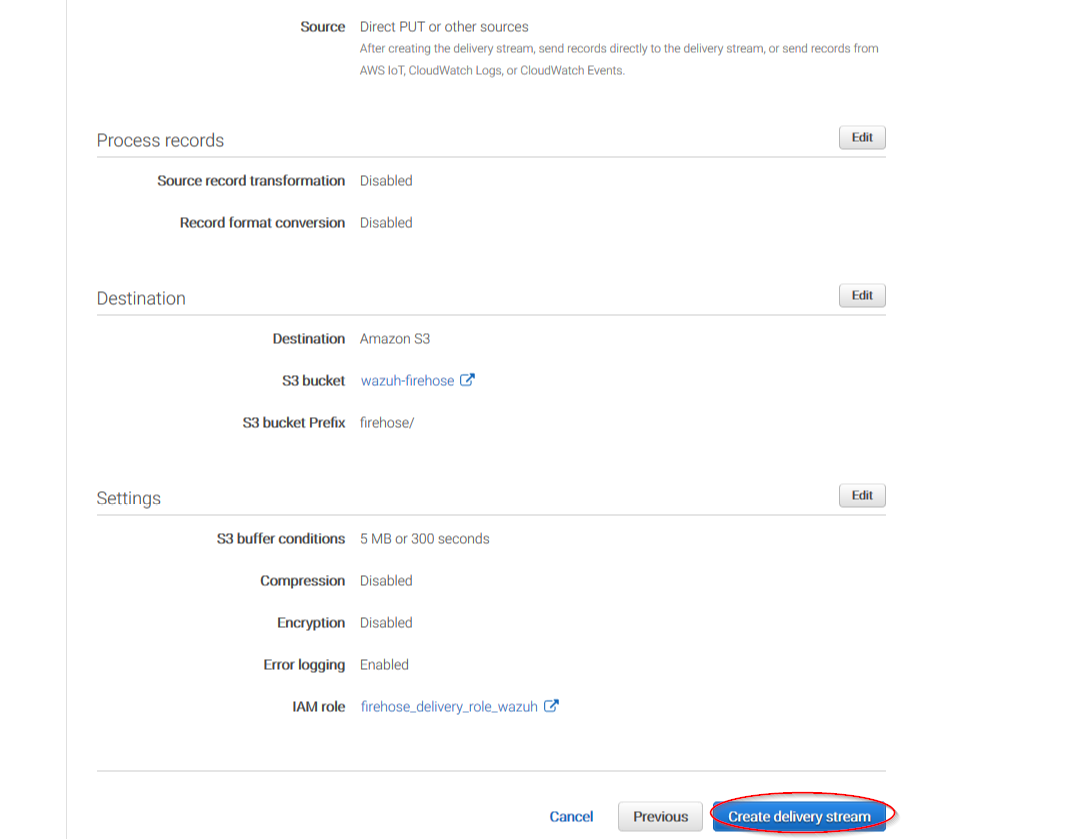Viewport: 1084px width, 839px height.
Task: Select the Error logging 'Enabled' value
Action: [x=384, y=665]
